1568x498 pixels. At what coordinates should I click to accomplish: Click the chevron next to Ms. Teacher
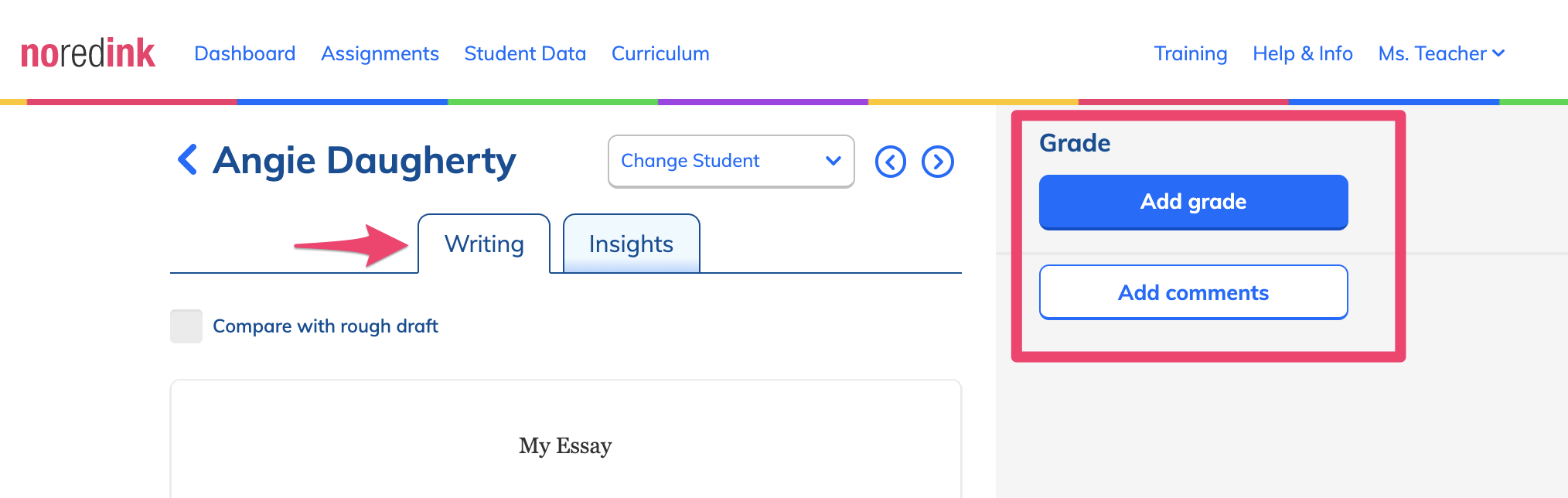click(1498, 53)
